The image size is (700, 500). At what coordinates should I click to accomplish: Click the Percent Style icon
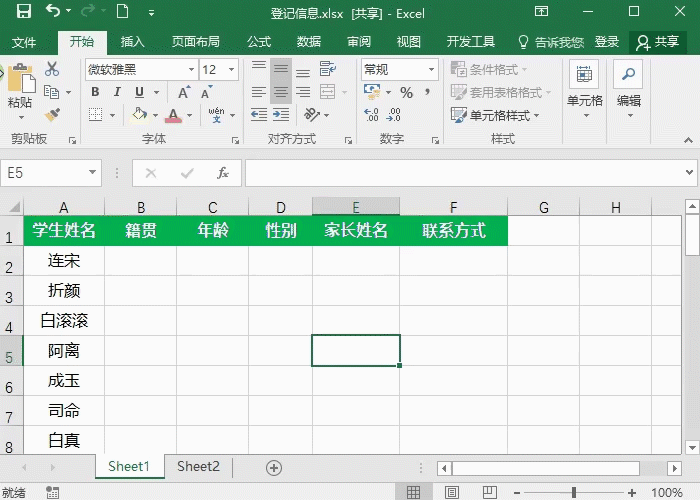click(x=406, y=92)
